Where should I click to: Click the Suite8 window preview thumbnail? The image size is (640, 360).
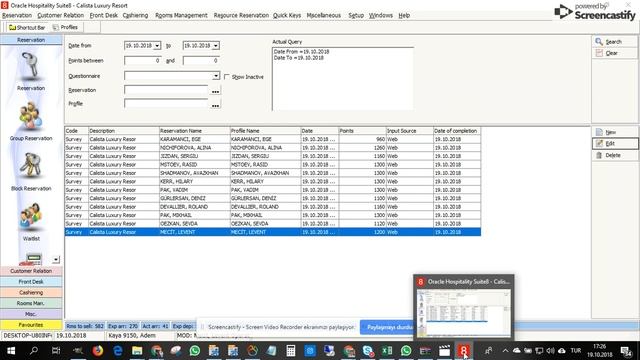coord(464,313)
